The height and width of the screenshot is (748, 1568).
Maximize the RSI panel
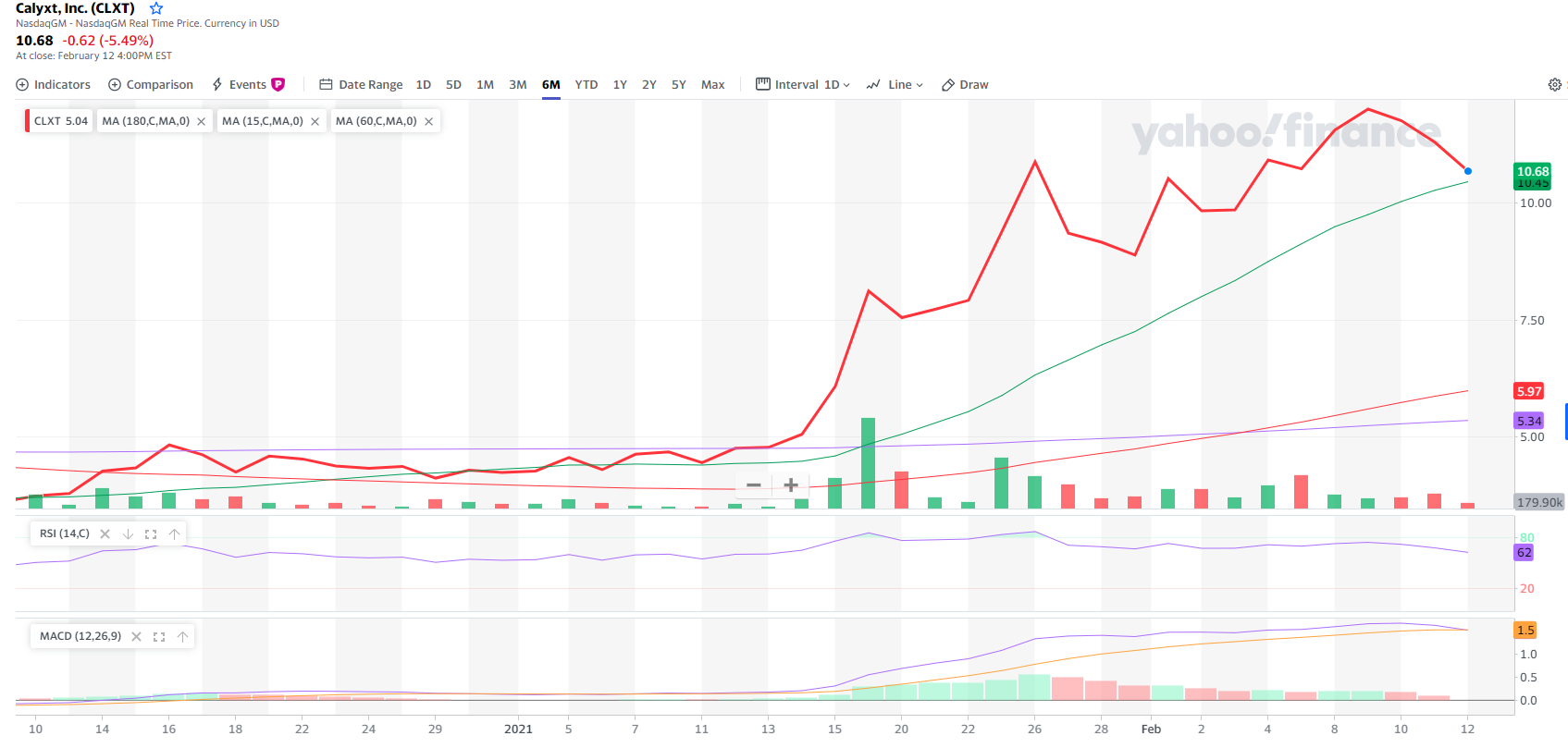click(x=151, y=533)
